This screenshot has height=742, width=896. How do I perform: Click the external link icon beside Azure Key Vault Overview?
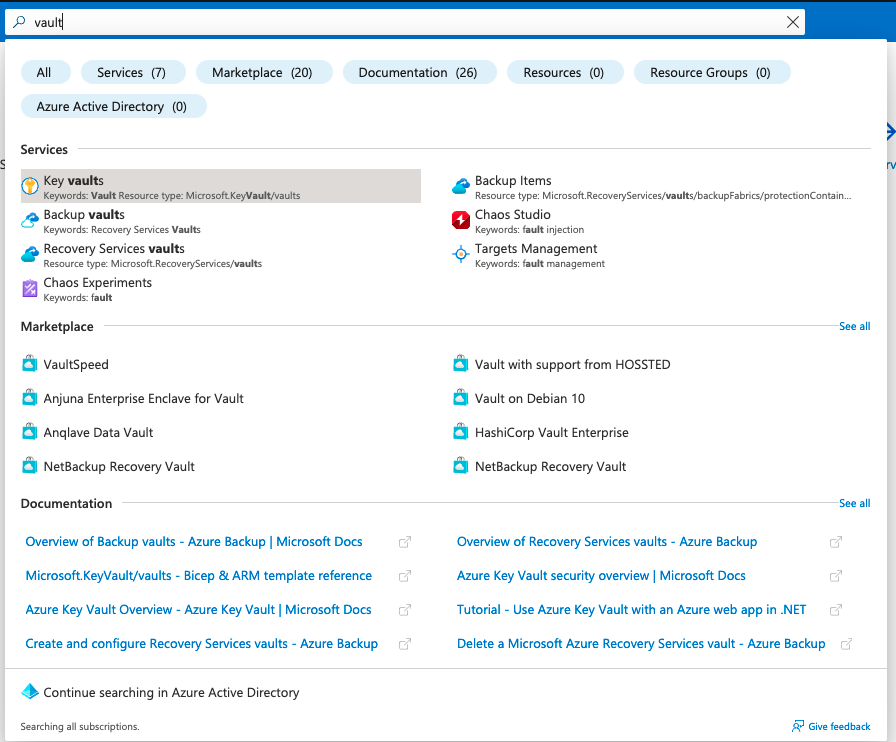coord(405,610)
